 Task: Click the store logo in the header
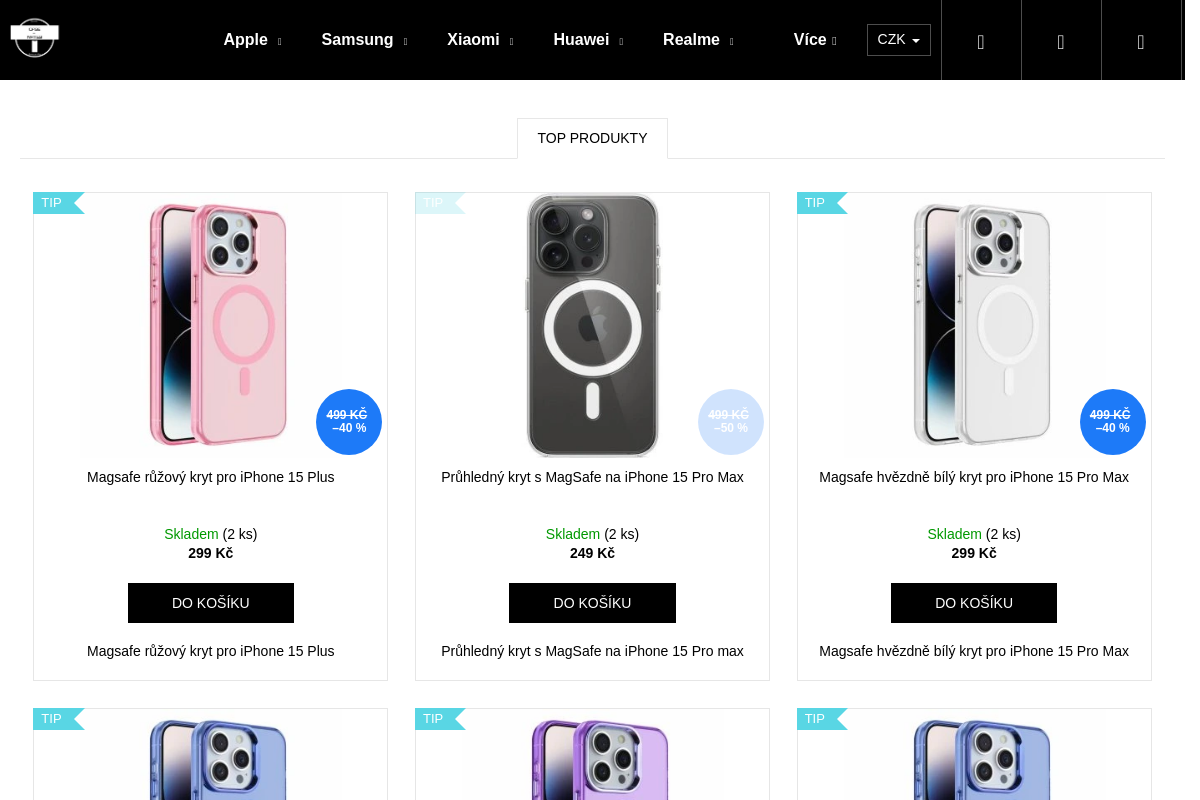point(35,38)
